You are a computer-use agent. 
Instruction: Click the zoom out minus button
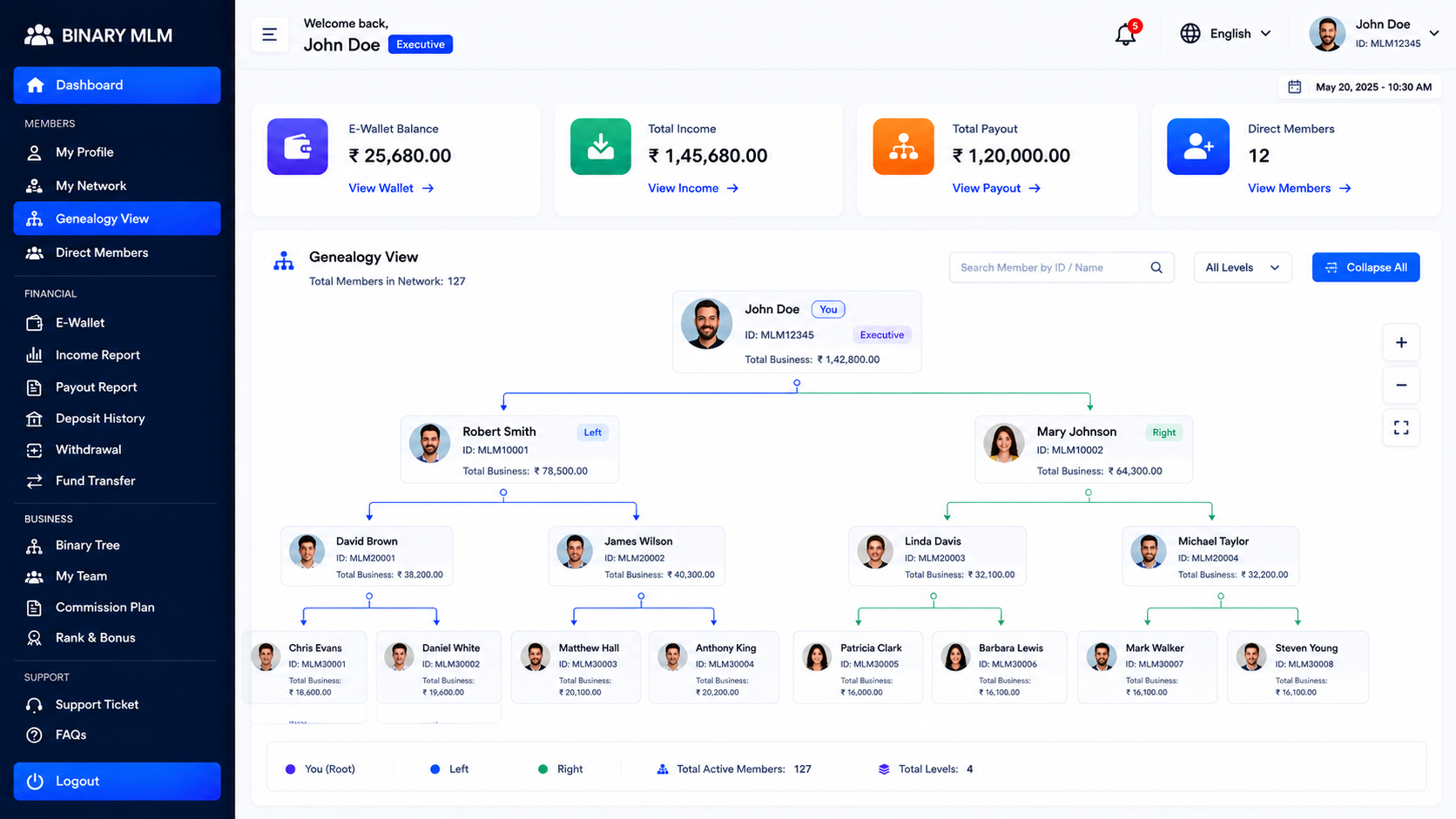point(1401,386)
